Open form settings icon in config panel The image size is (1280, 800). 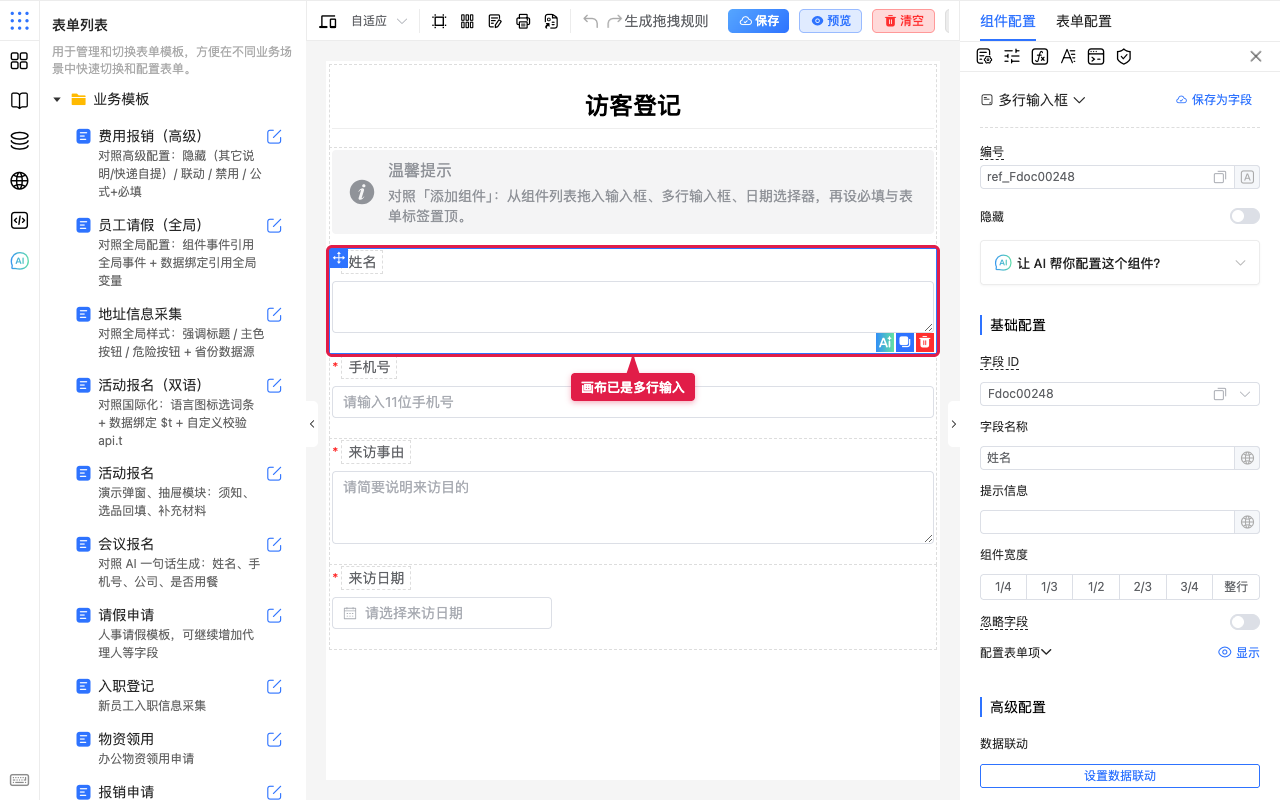984,57
